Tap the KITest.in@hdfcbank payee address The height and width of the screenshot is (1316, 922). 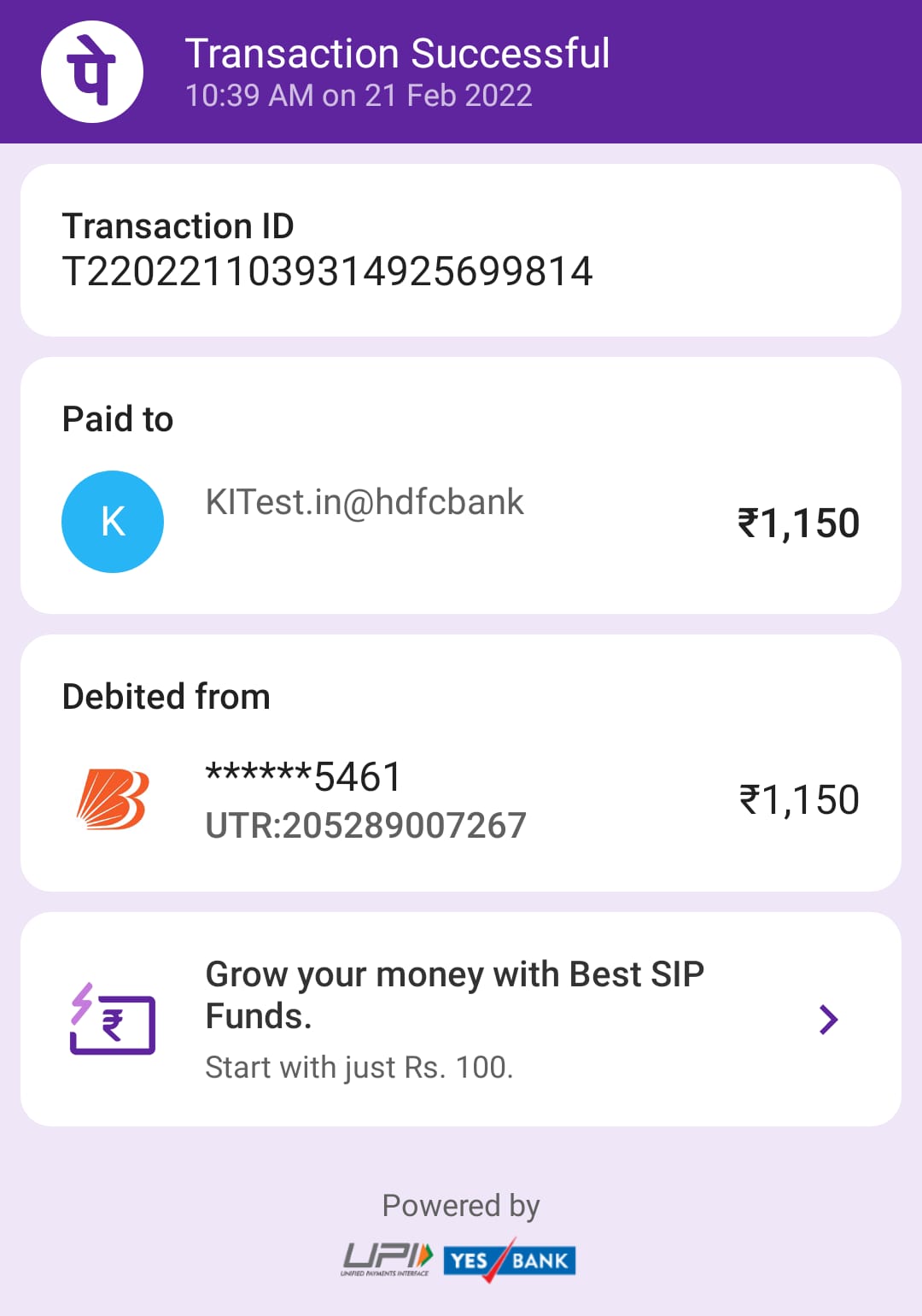coord(365,502)
